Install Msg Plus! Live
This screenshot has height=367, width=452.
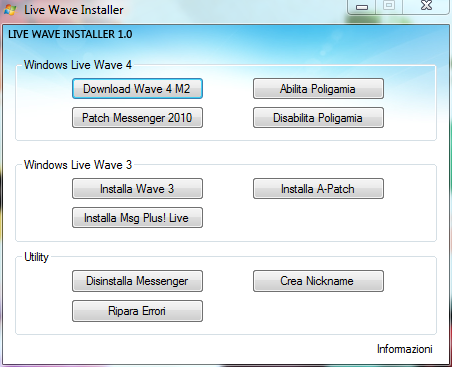(x=137, y=218)
